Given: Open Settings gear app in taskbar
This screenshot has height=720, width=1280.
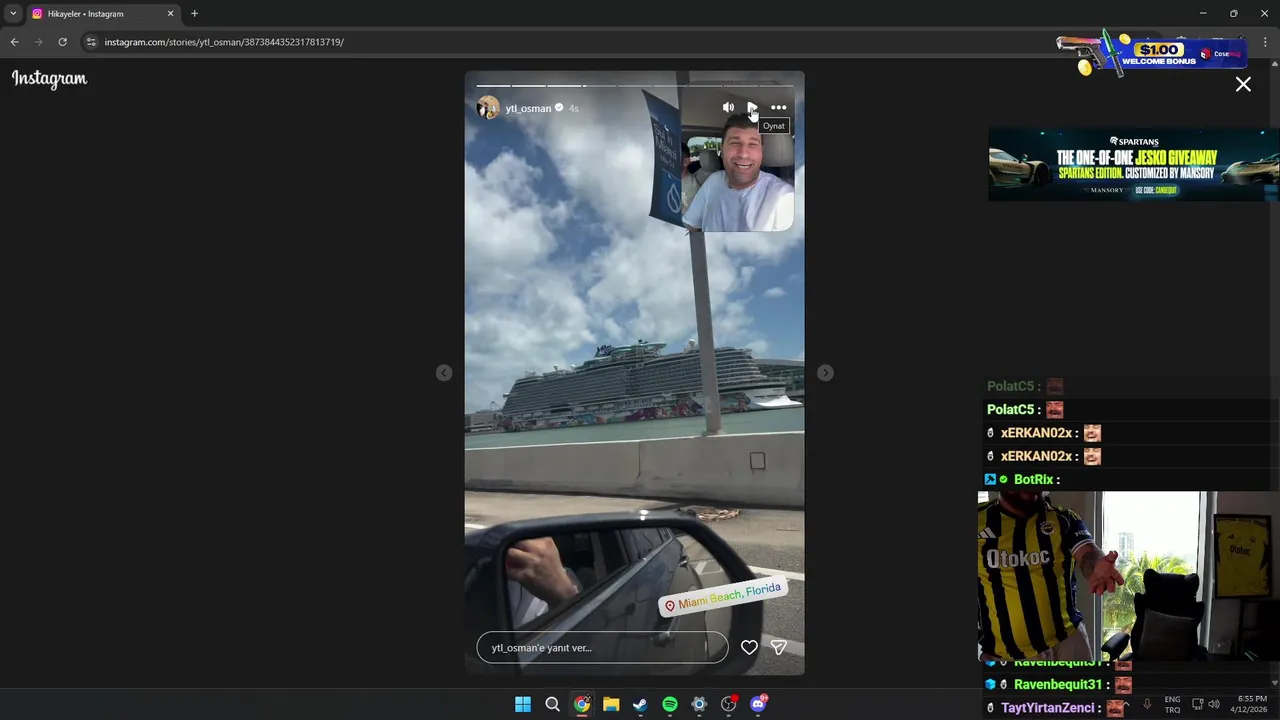Looking at the screenshot, I should tap(699, 705).
